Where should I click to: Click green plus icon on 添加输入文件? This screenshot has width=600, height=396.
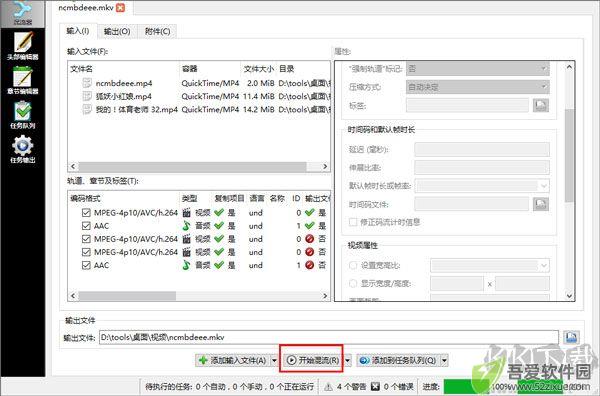point(203,360)
